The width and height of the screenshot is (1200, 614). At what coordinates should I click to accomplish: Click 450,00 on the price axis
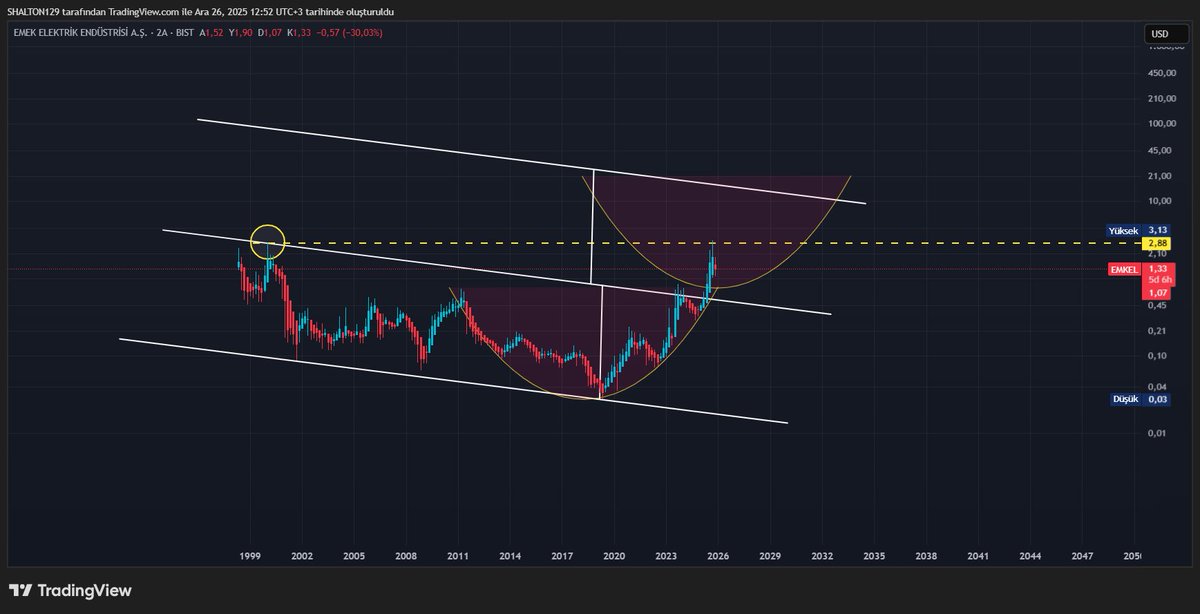pos(1162,73)
